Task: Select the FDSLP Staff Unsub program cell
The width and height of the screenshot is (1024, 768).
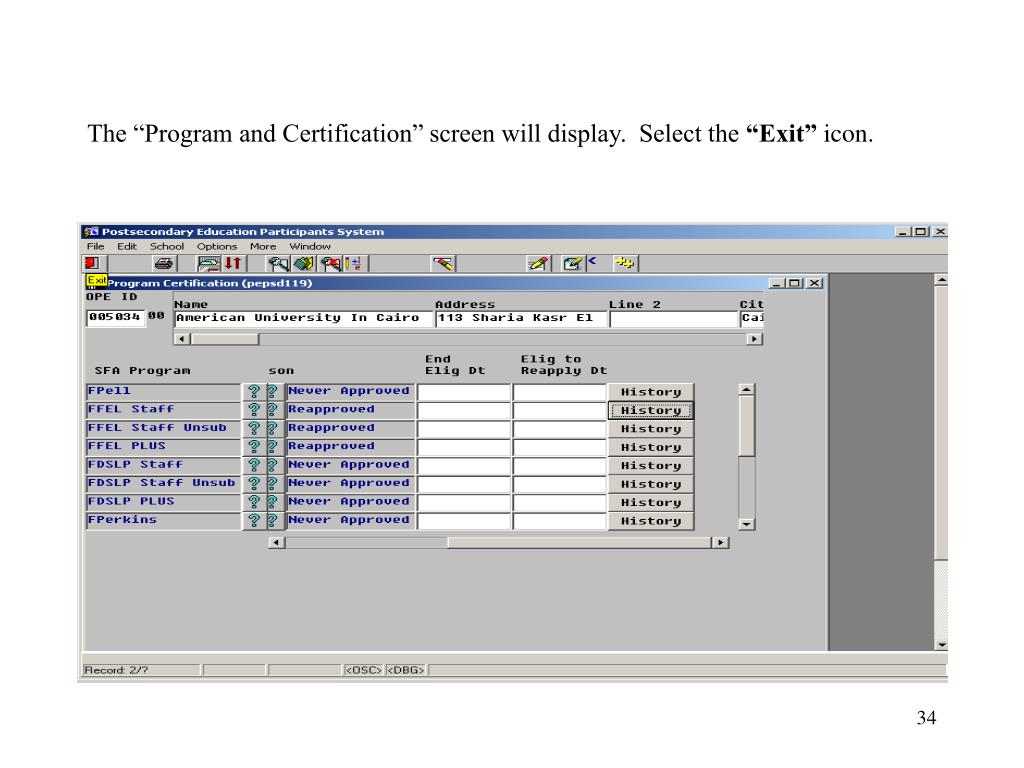Action: click(163, 483)
